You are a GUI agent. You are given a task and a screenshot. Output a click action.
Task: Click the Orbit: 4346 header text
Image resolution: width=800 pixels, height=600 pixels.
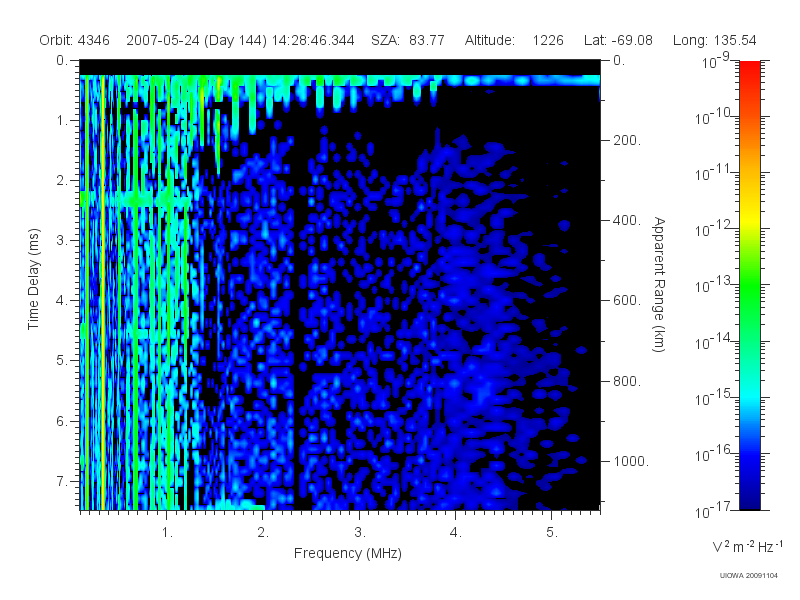point(74,40)
